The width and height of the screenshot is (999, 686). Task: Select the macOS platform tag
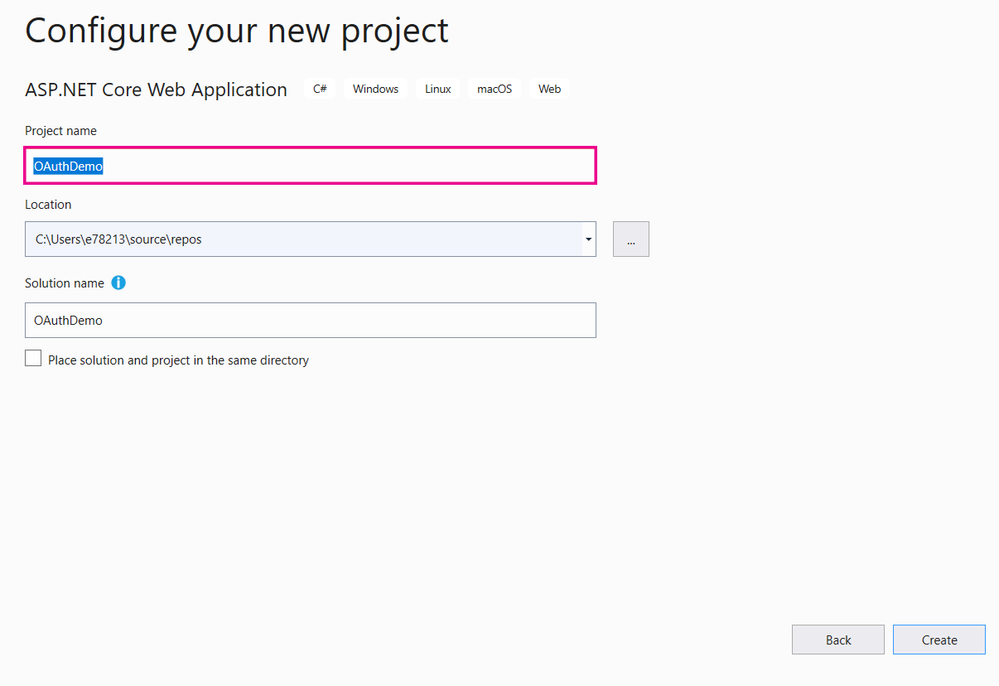click(494, 88)
